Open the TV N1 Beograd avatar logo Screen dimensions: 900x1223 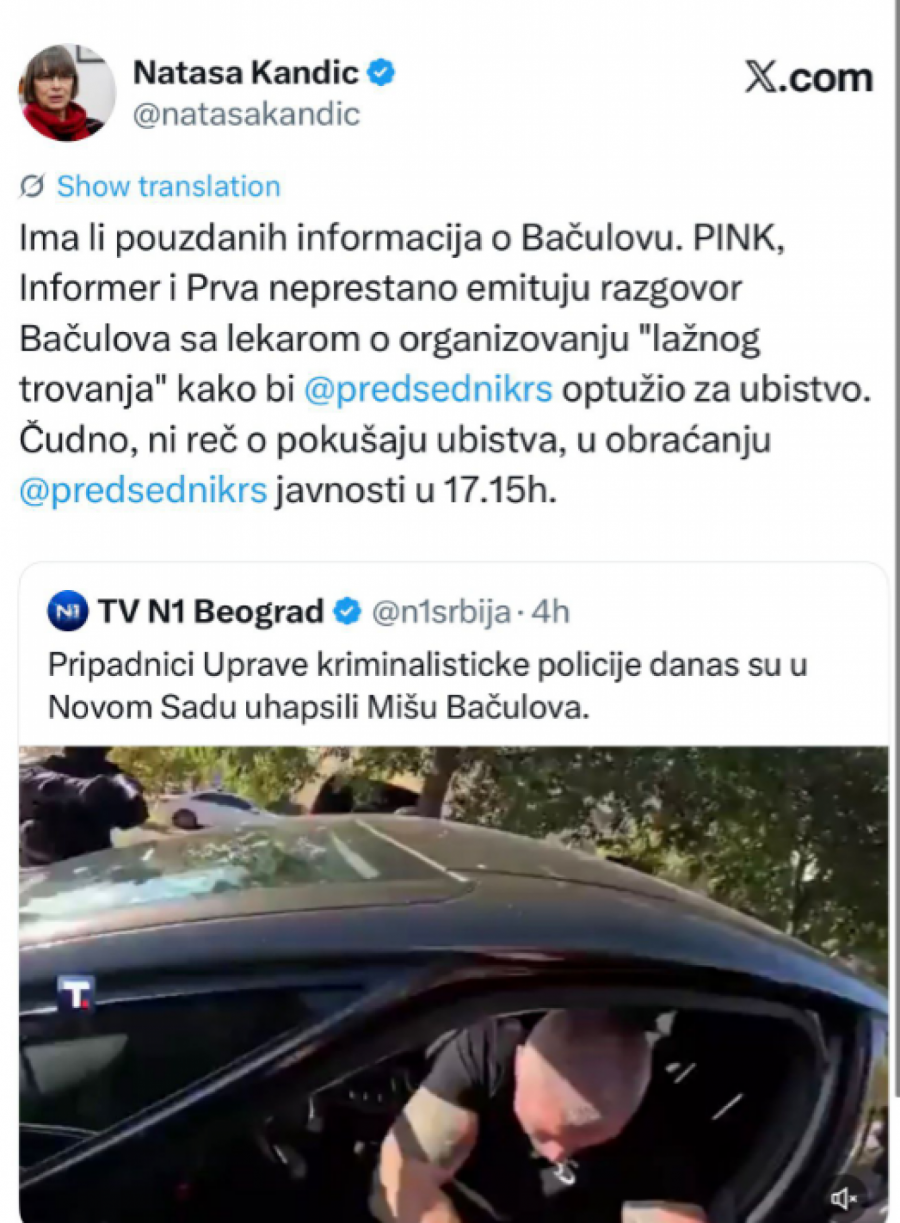[67, 612]
